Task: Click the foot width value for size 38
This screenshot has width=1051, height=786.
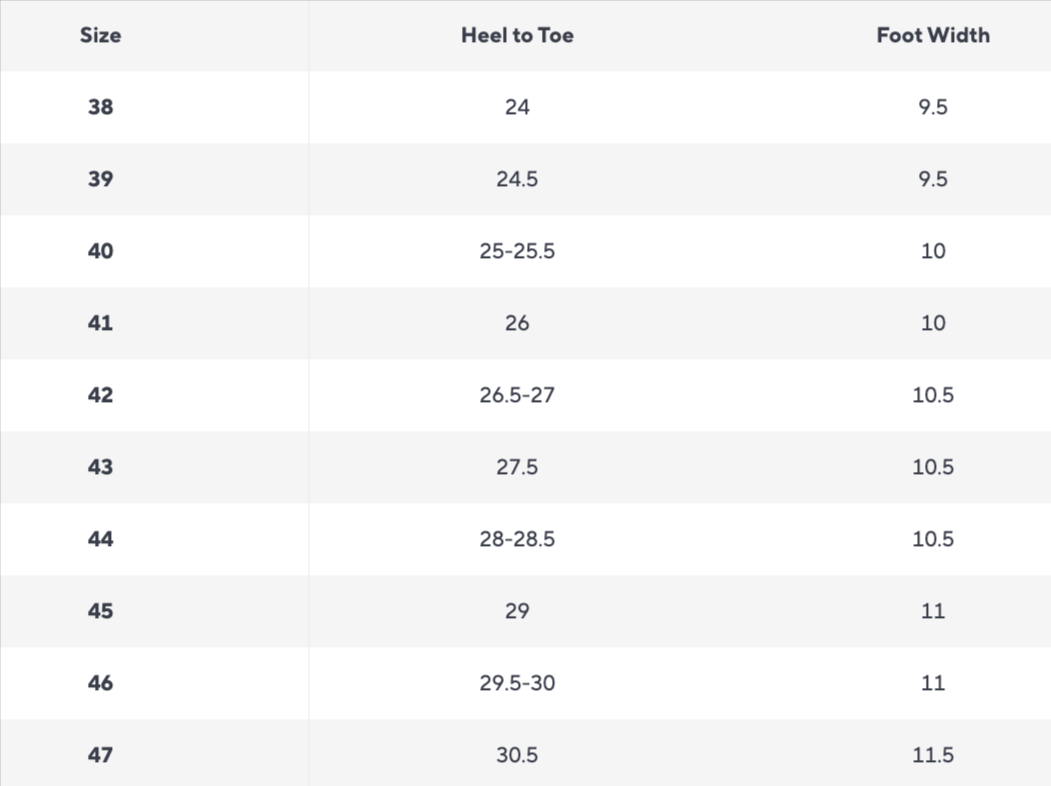Action: click(932, 107)
